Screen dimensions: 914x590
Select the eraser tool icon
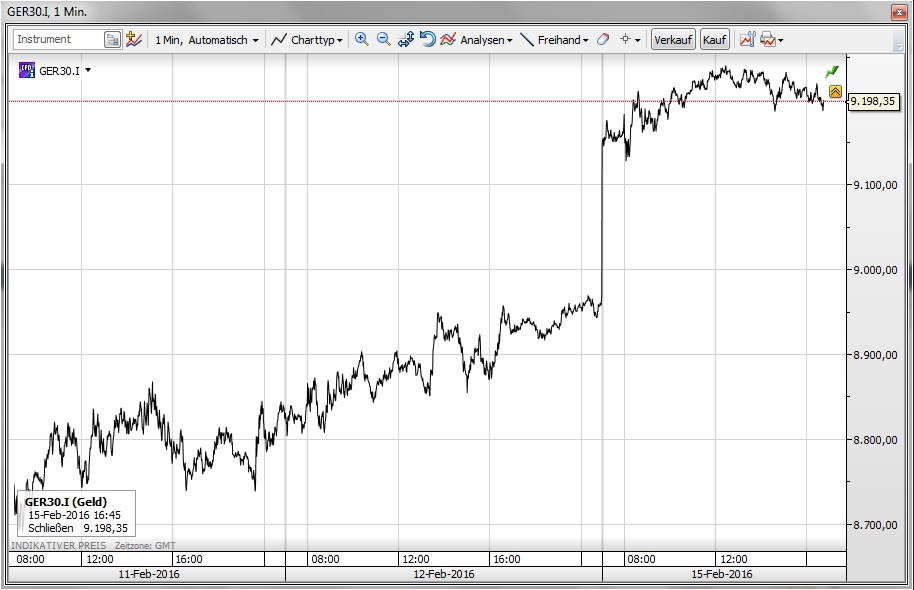[x=603, y=39]
